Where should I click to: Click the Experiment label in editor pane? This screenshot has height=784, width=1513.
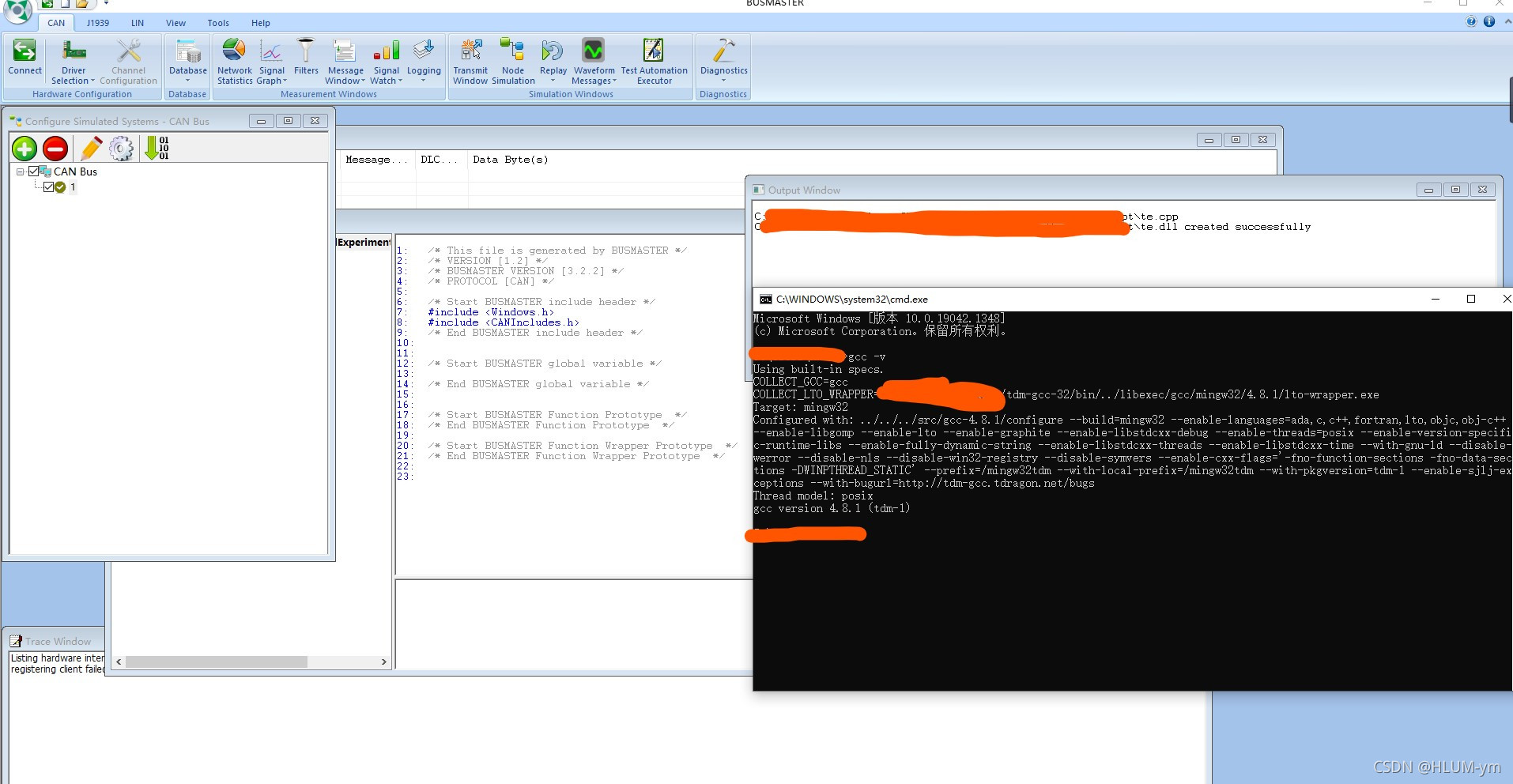pos(364,242)
